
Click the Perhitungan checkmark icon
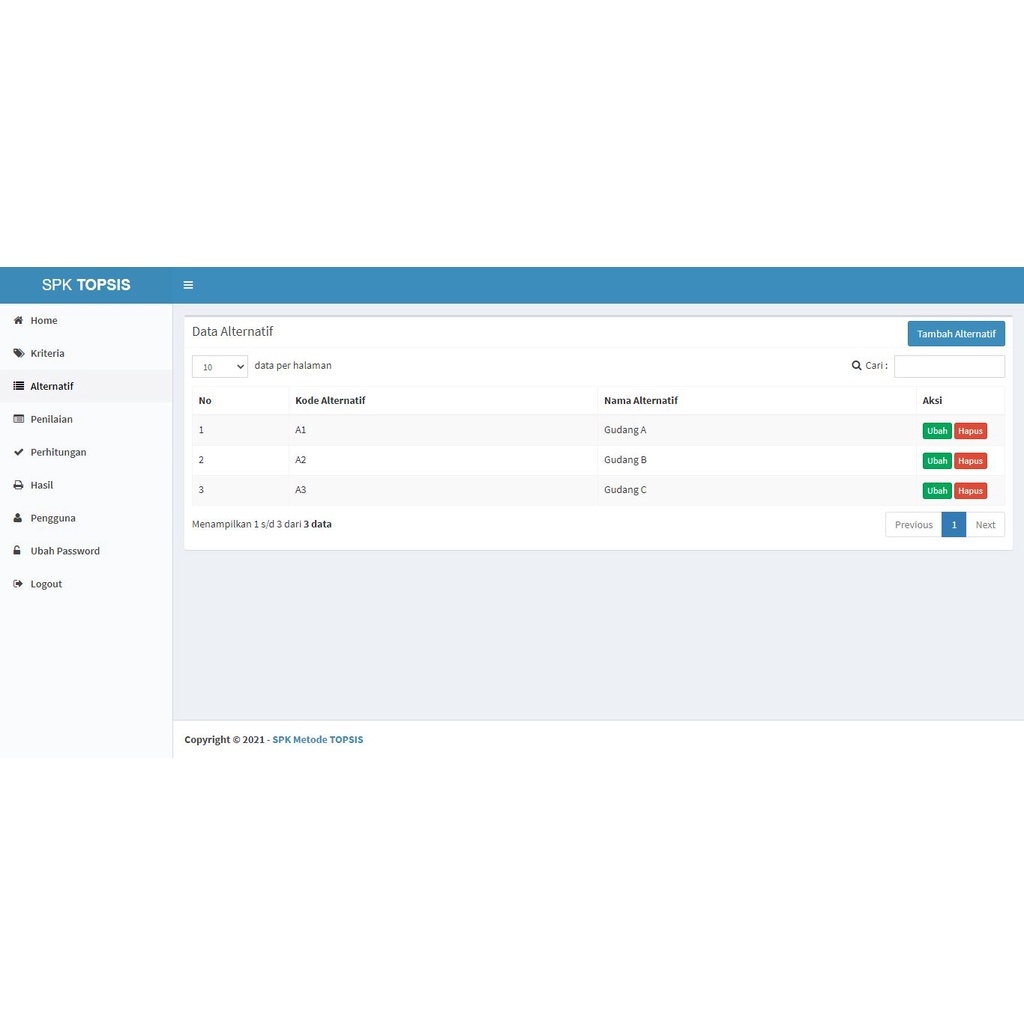click(18, 453)
